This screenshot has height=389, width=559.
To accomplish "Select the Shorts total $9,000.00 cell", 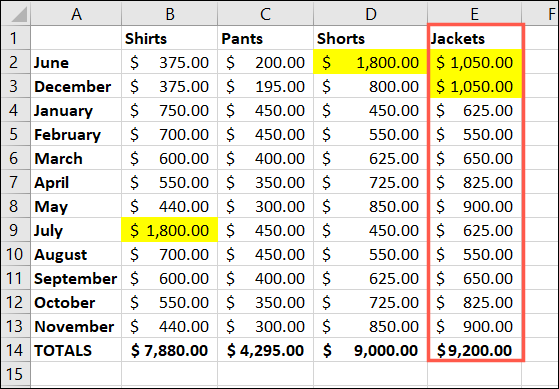I will [370, 350].
